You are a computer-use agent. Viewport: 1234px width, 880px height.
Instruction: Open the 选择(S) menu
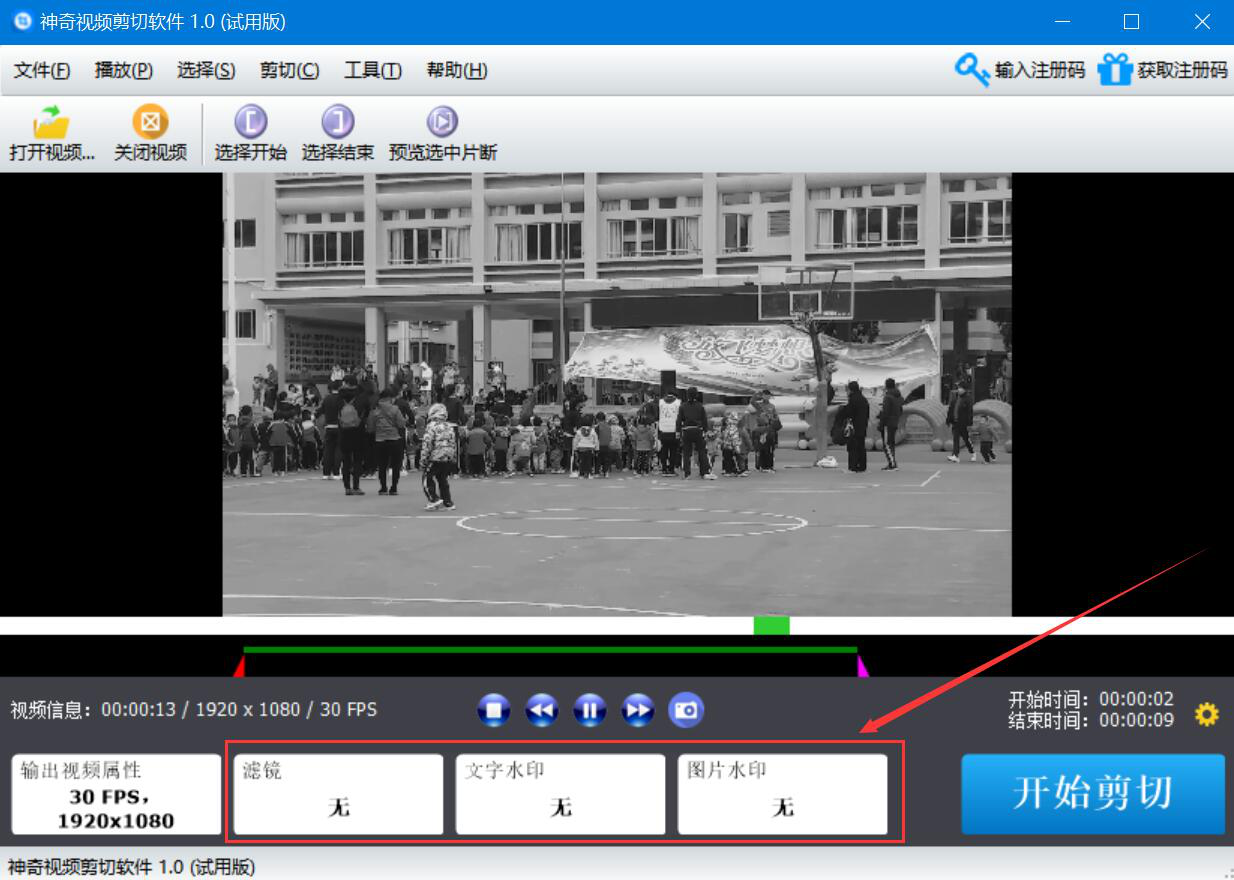click(206, 70)
